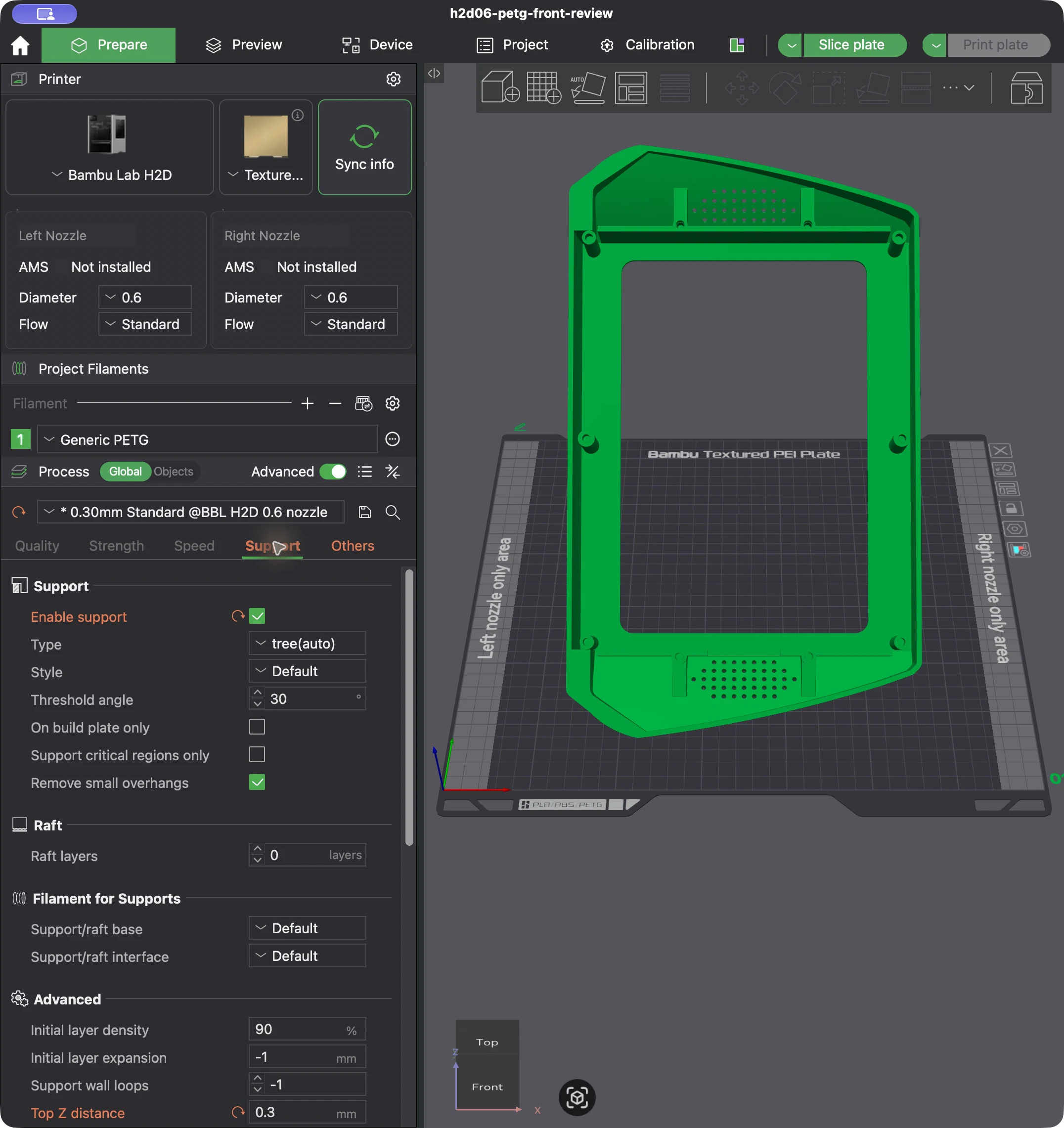Open the assembly view icon
Viewport: 1064px width, 1128px height.
click(1026, 87)
